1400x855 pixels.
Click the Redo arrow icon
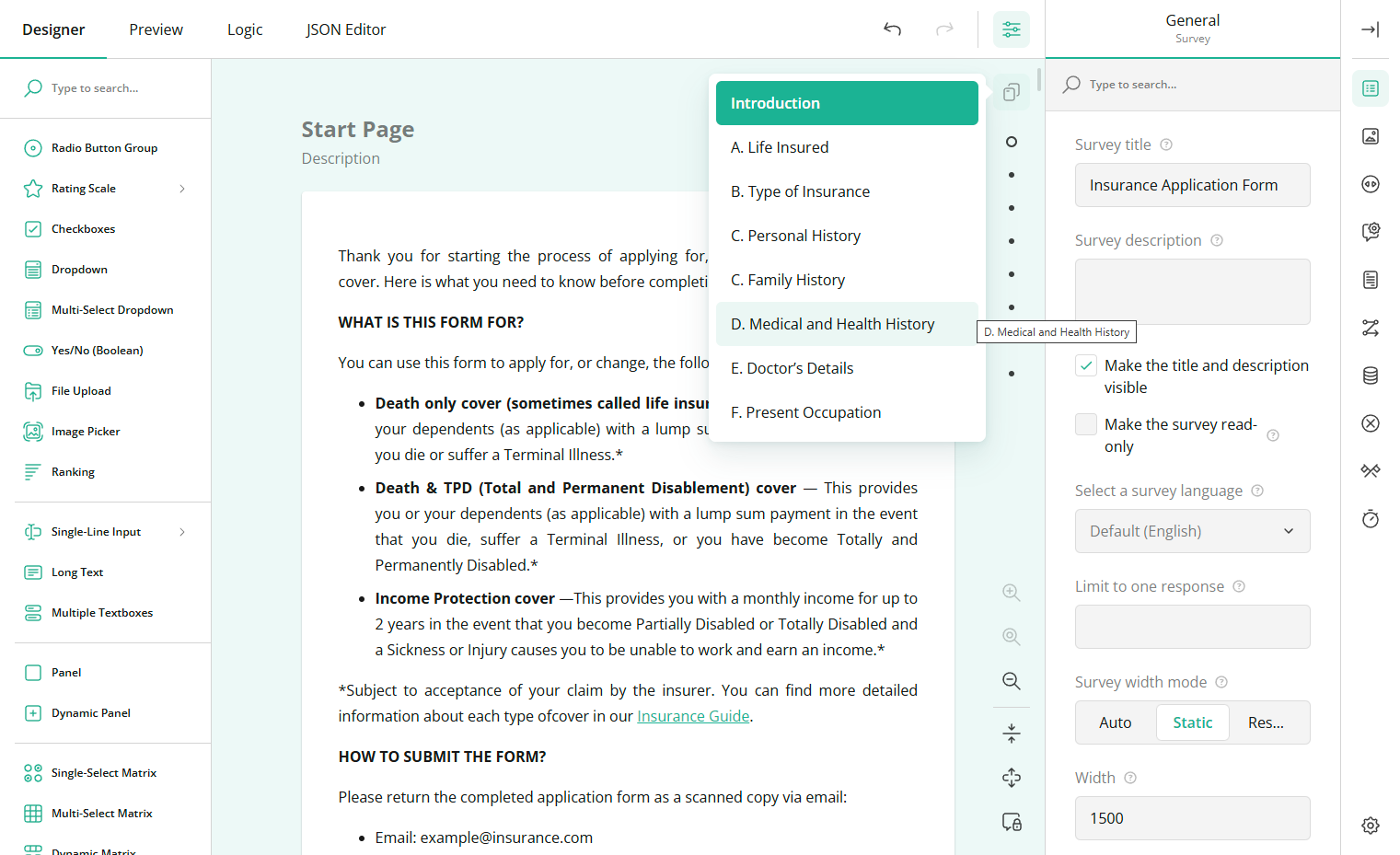[x=944, y=29]
